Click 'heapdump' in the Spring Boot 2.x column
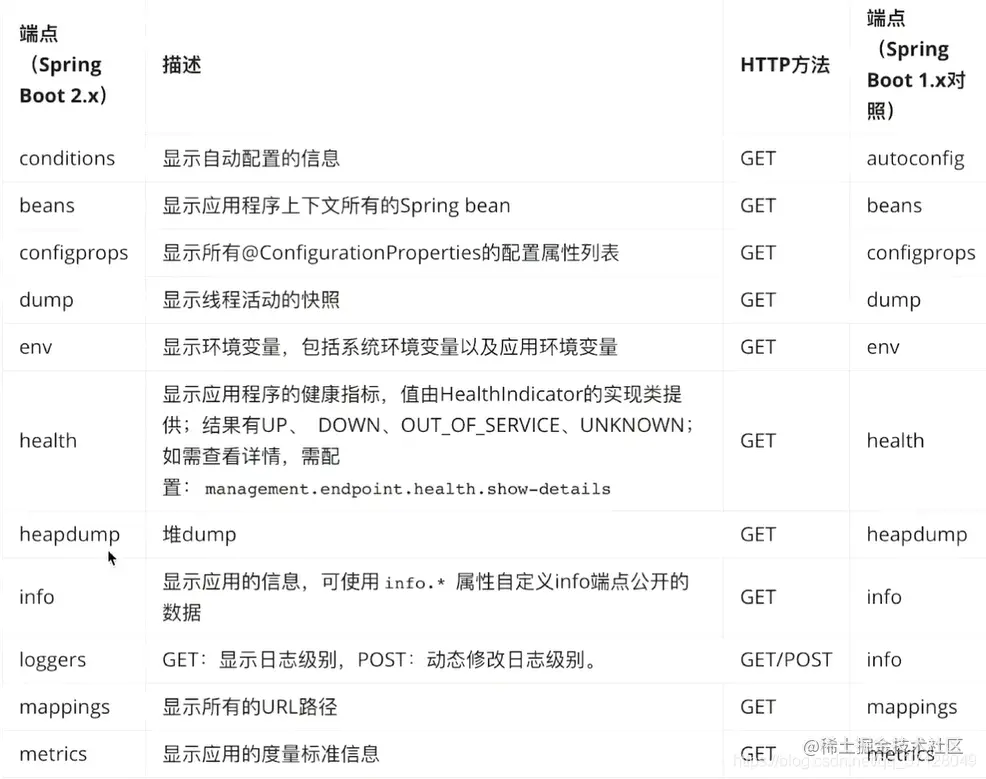This screenshot has width=986, height=779. coord(69,534)
